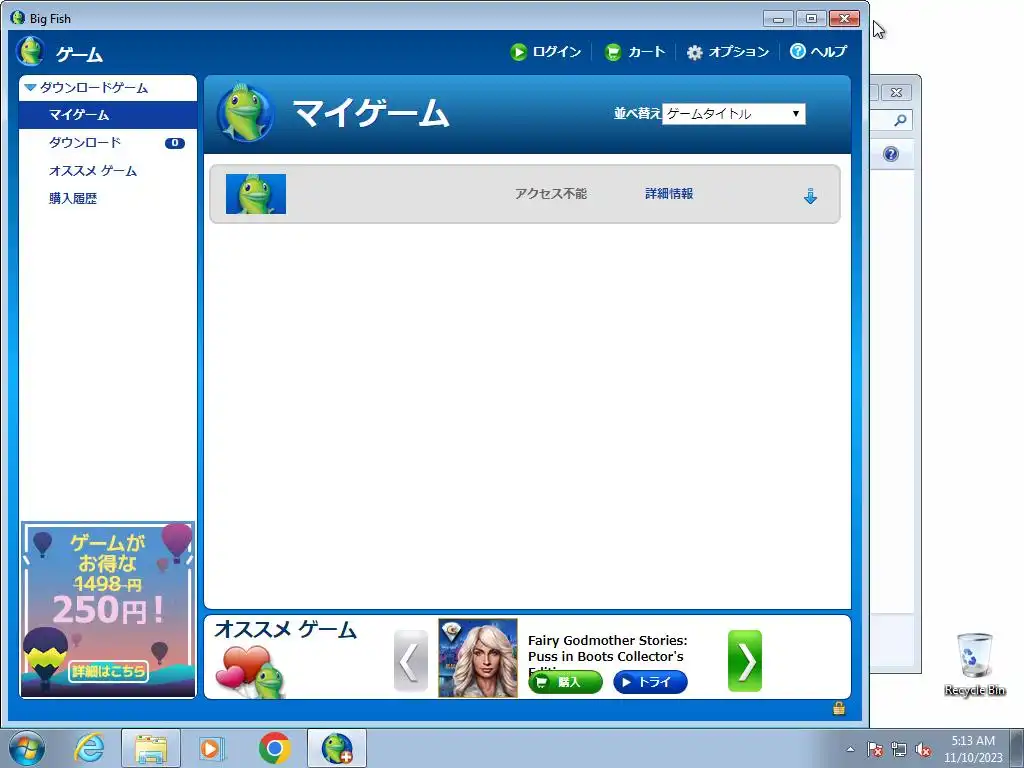Click Action Center flag tray icon
Image resolution: width=1024 pixels, height=768 pixels.
pos(875,750)
